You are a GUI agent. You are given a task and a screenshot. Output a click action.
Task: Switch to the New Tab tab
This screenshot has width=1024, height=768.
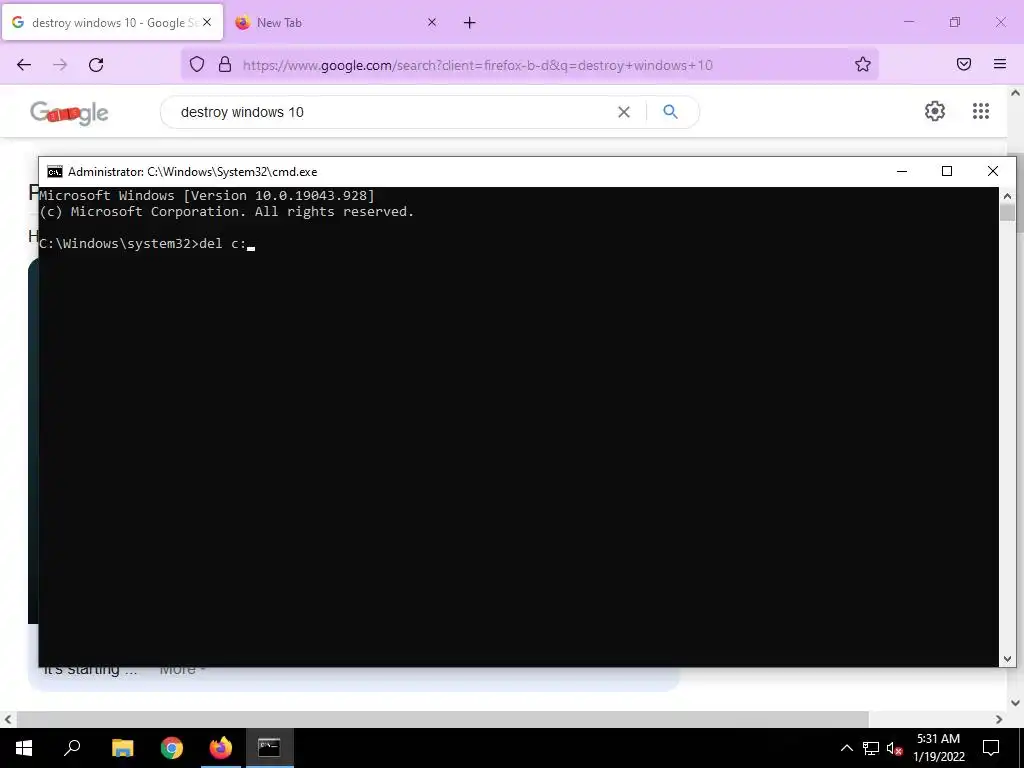pos(337,22)
